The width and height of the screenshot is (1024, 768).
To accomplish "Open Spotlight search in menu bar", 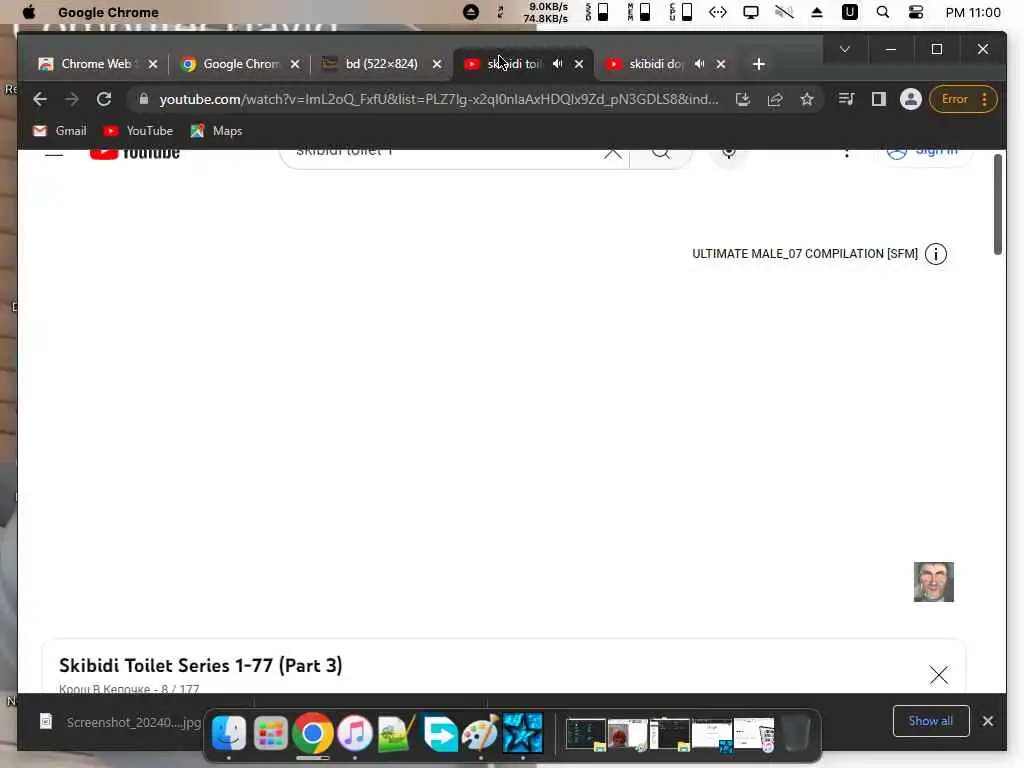I will coord(883,12).
